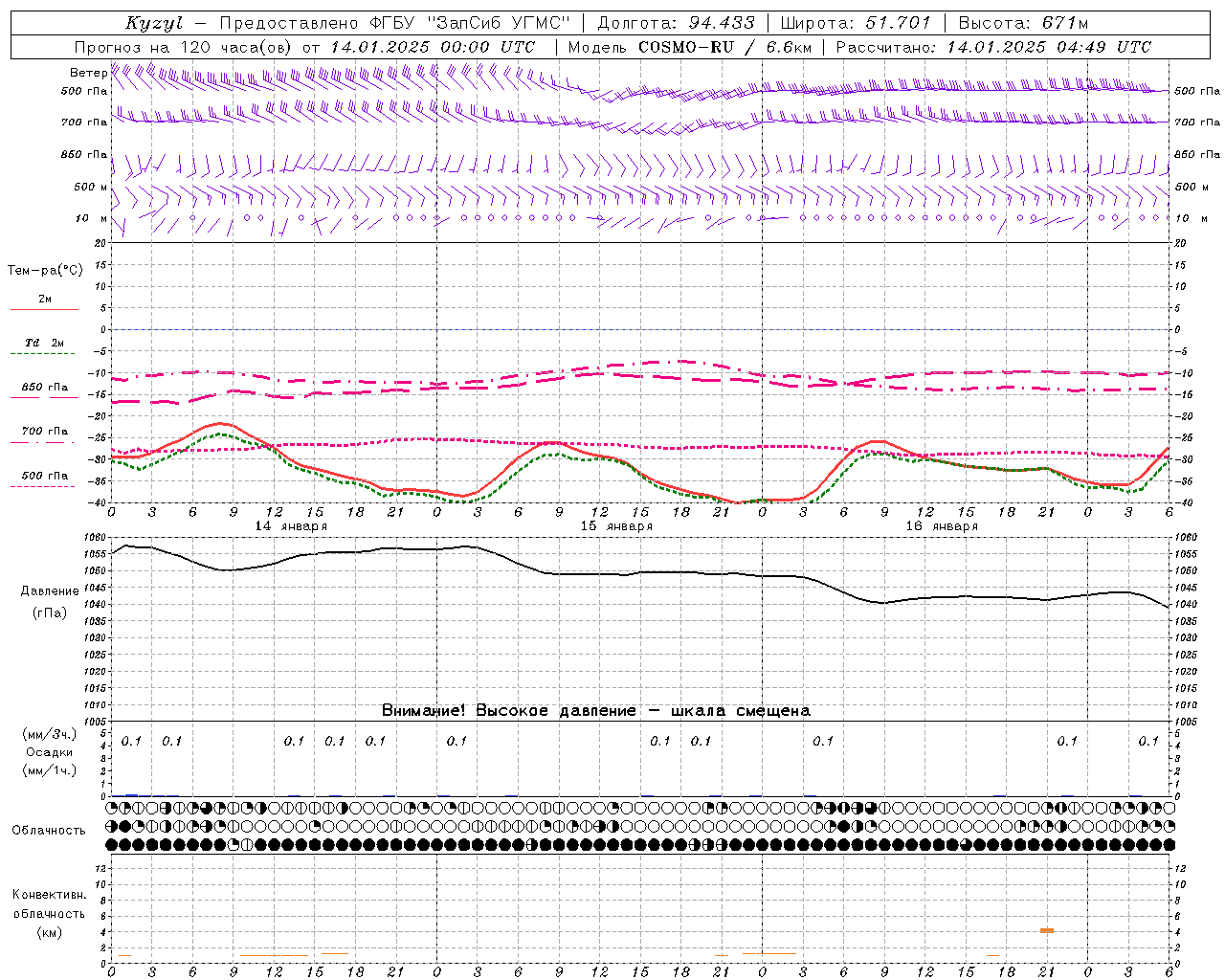Click the elevation text Высота: 671м
The width and height of the screenshot is (1225, 980).
point(1023,23)
